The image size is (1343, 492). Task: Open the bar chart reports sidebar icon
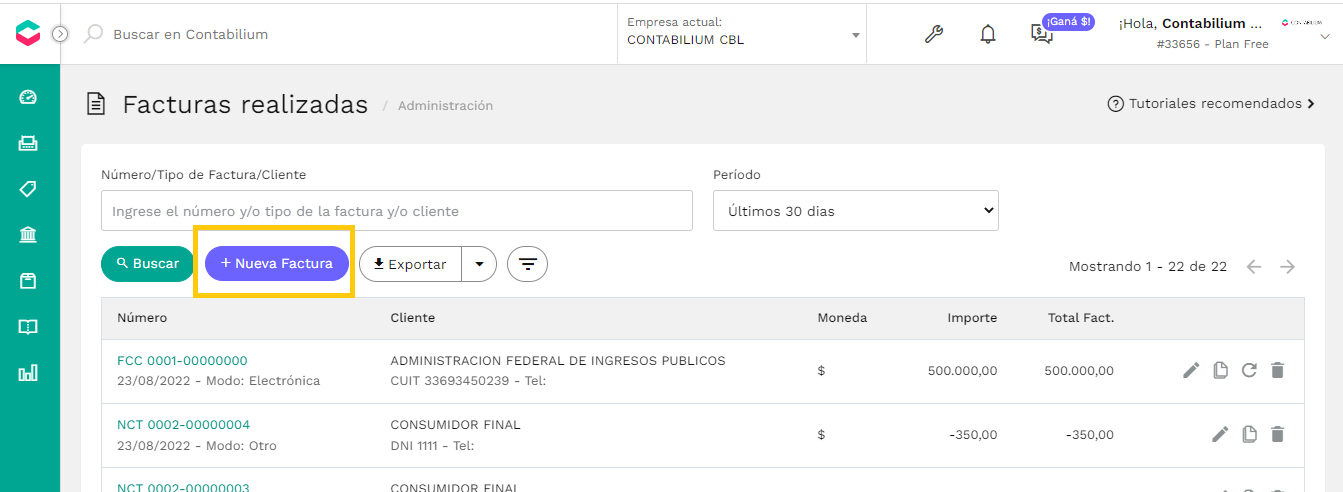(x=28, y=373)
